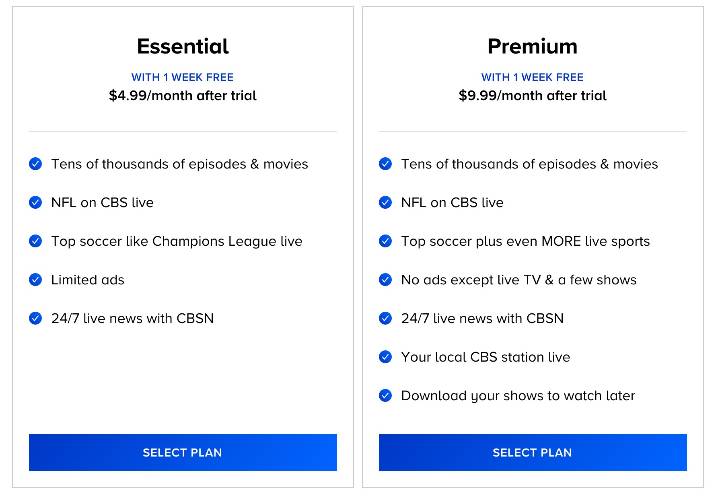Click the $9.99/month after trial price text
This screenshot has height=496, width=720.
pyautogui.click(x=533, y=96)
